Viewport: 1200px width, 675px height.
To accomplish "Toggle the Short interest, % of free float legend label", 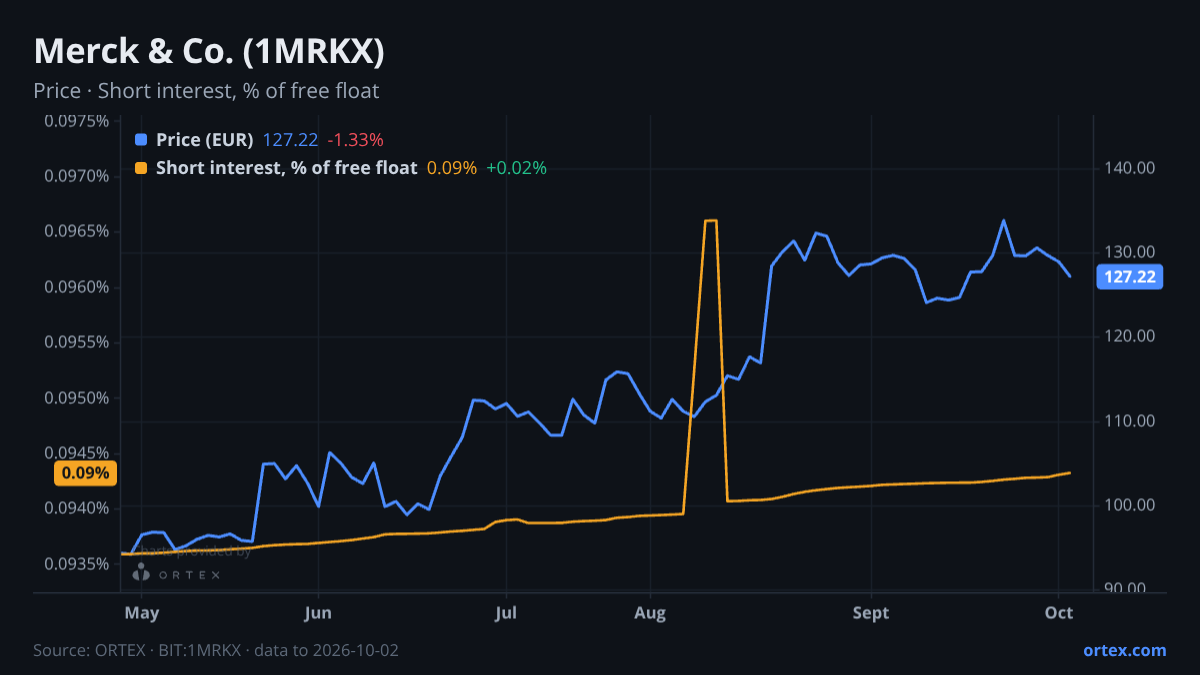I will pos(286,168).
